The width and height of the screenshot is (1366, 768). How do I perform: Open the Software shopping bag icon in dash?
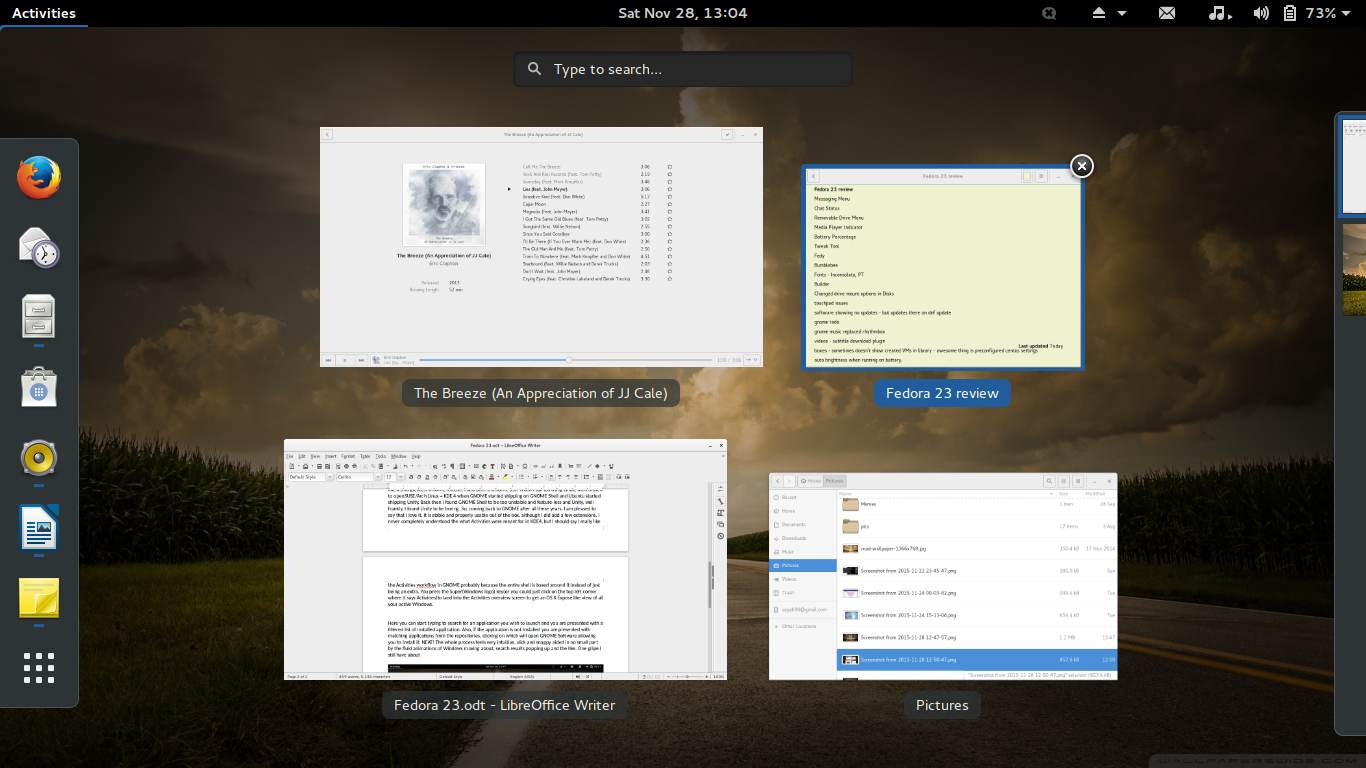click(x=39, y=386)
